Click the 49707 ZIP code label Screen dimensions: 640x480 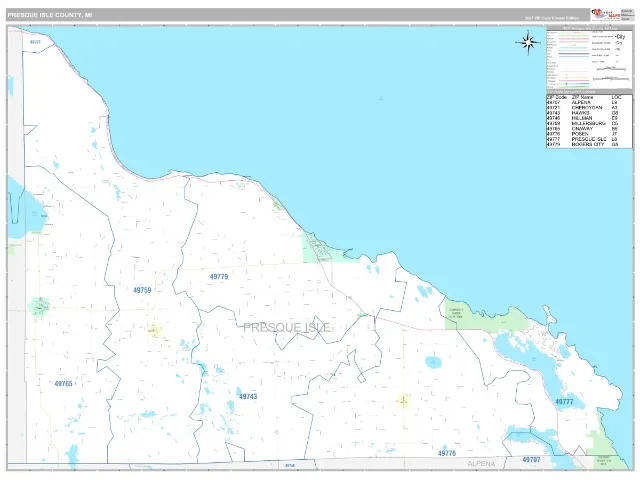[531, 460]
